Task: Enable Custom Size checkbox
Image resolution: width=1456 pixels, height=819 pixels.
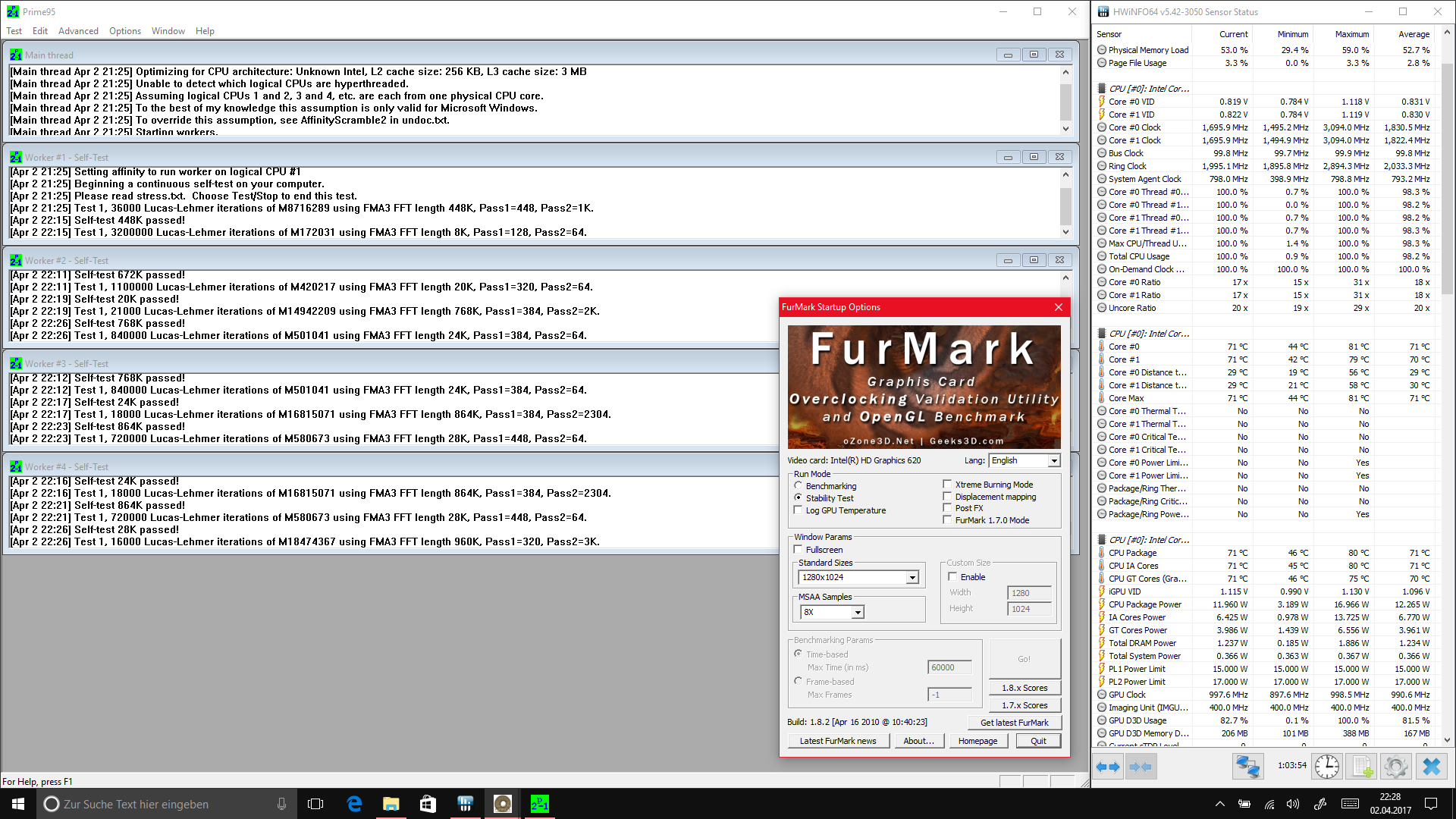Action: click(952, 576)
